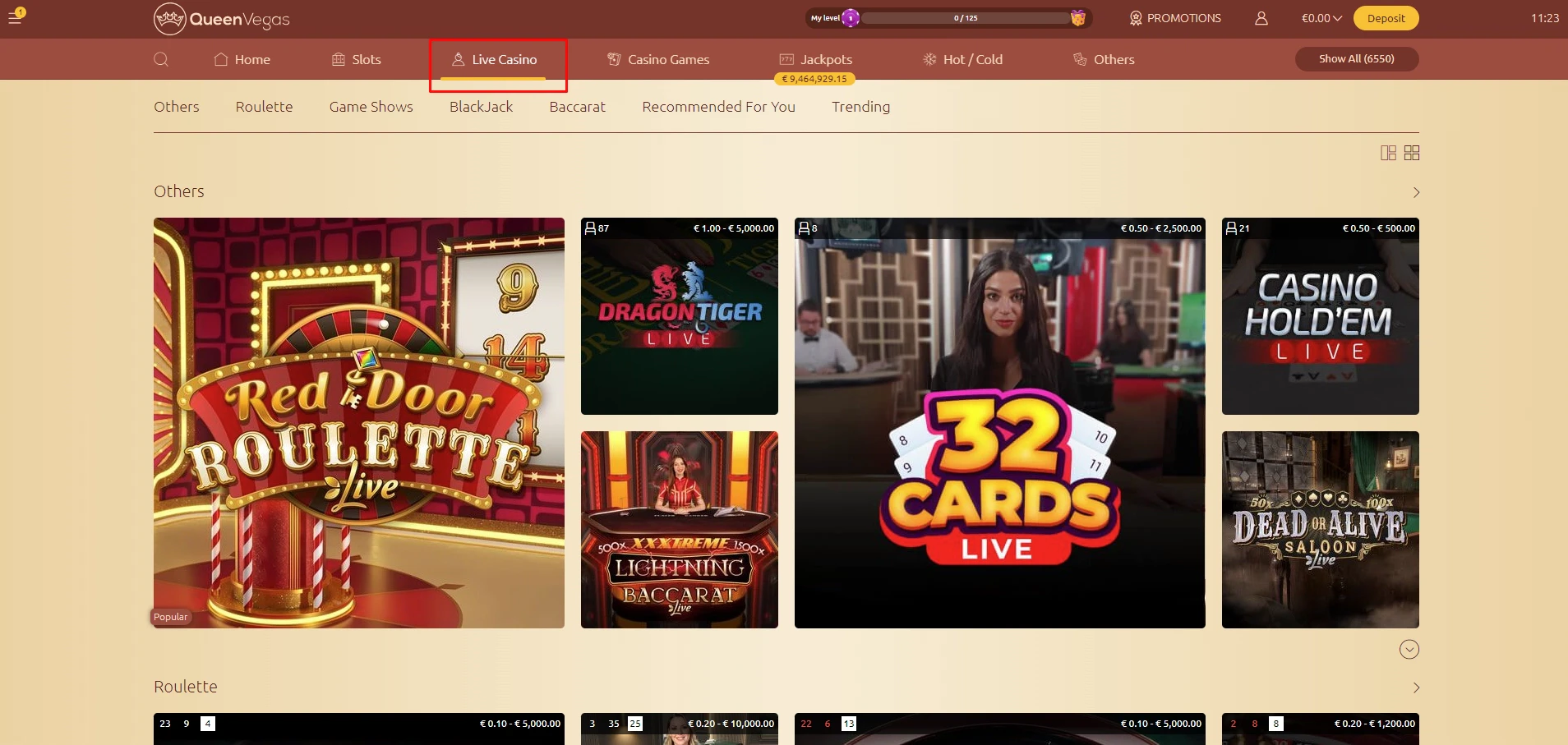Open the user account profile icon
The image size is (1568, 745).
pyautogui.click(x=1261, y=18)
